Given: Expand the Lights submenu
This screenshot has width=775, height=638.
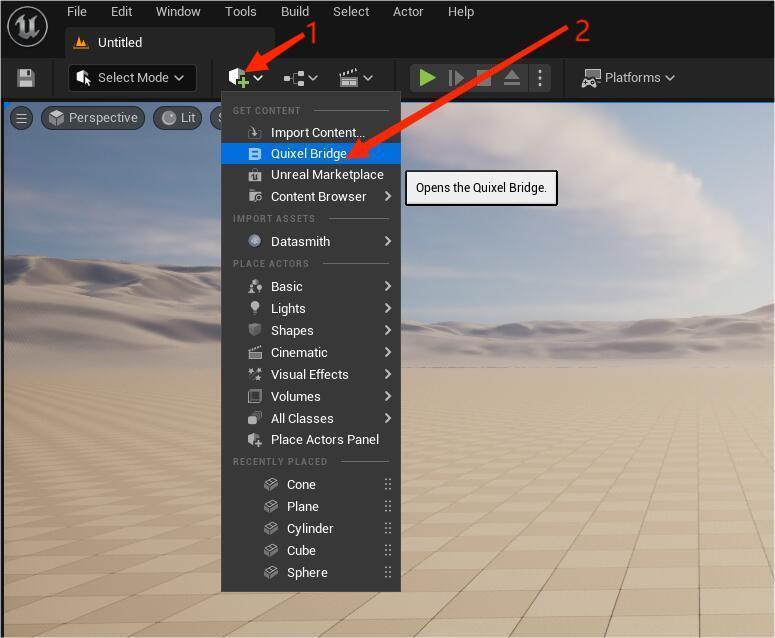Looking at the screenshot, I should tap(311, 308).
